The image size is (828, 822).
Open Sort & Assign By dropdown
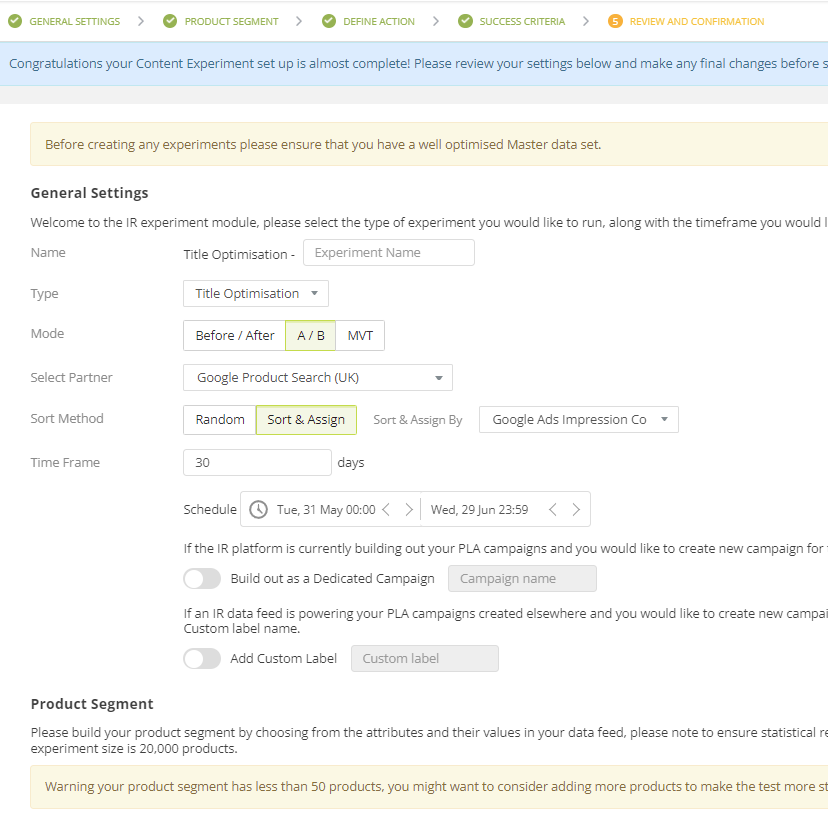tap(579, 420)
